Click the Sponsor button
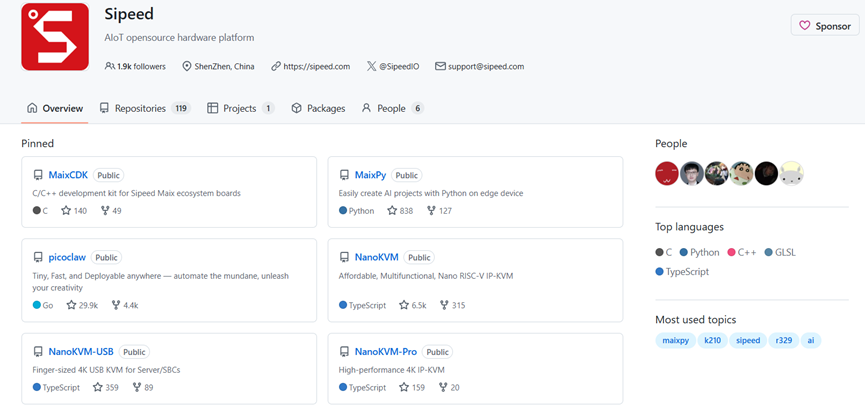Viewport: 865px width, 406px height. pyautogui.click(x=825, y=26)
